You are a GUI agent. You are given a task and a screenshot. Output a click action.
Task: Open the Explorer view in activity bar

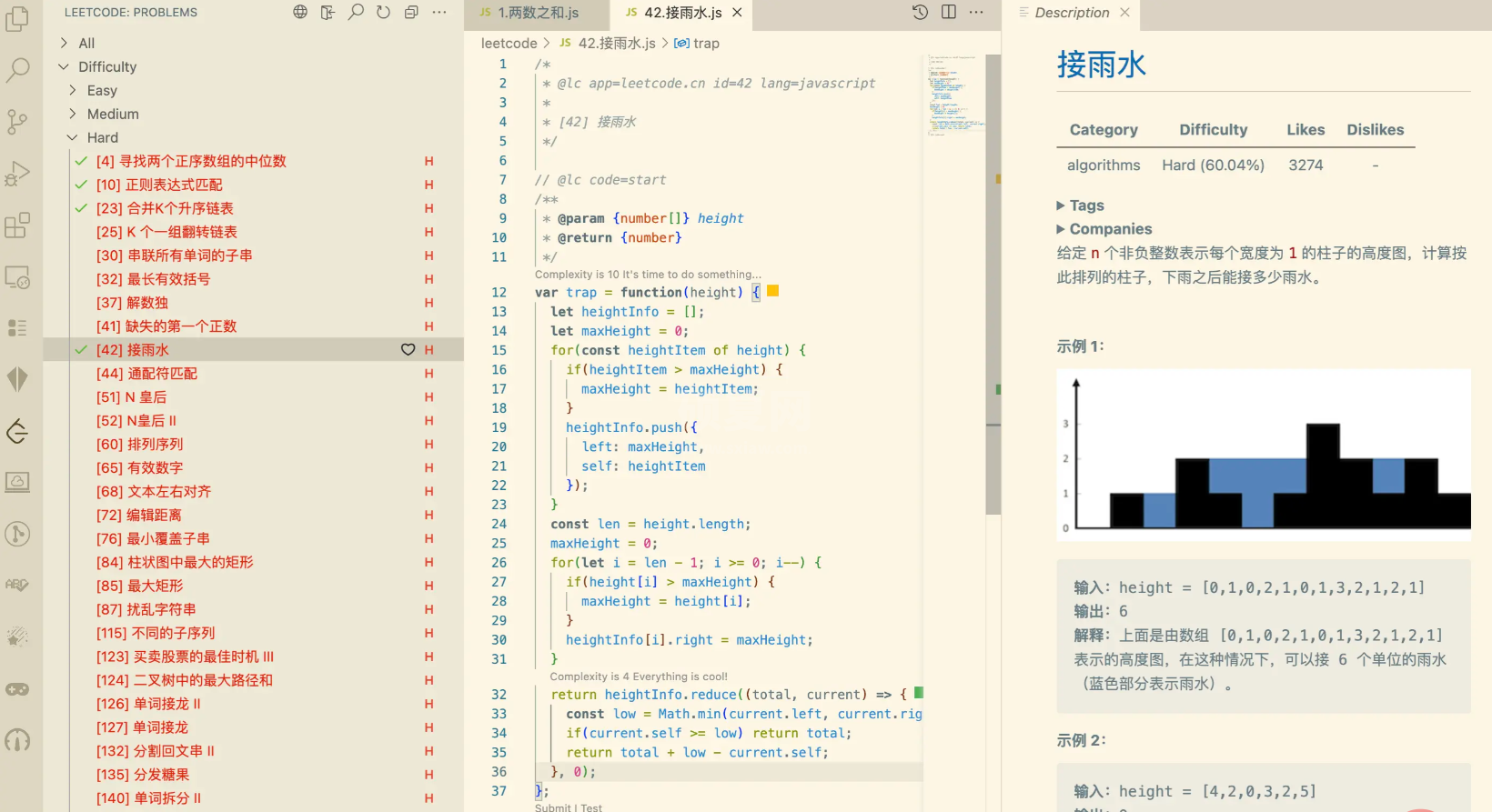17,18
